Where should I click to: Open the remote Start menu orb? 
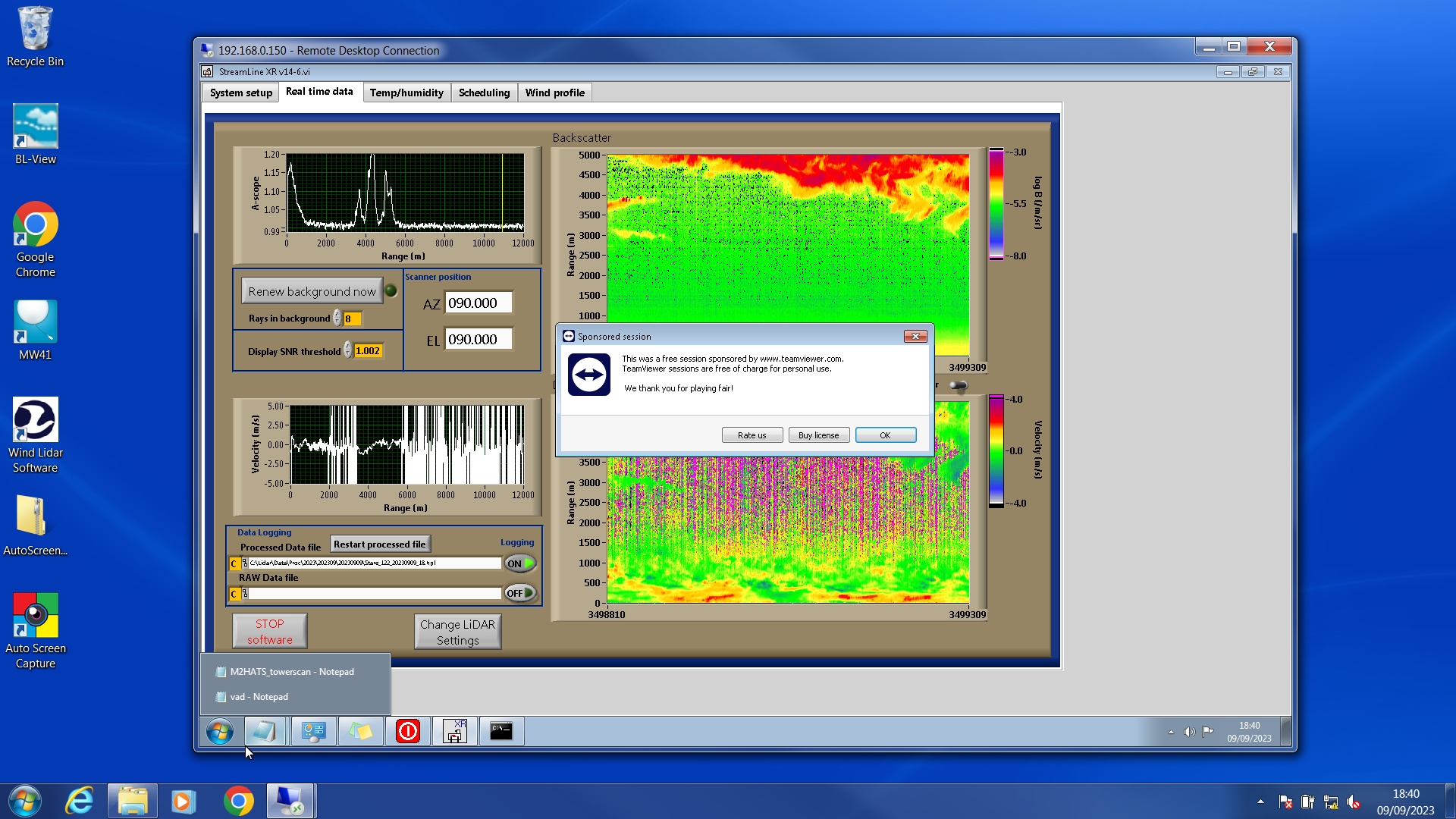(x=220, y=731)
